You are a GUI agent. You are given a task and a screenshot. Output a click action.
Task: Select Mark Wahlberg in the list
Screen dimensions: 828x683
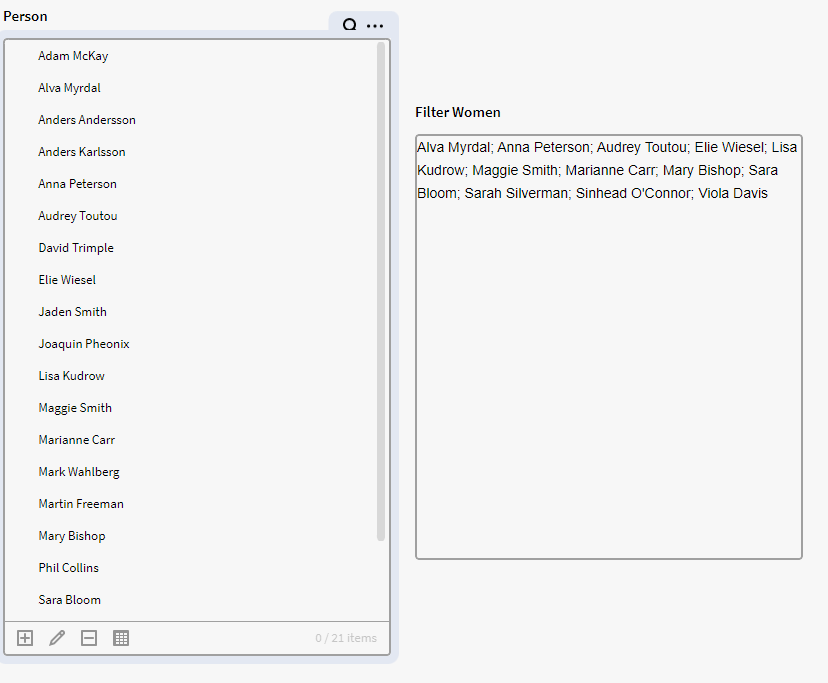pos(79,472)
